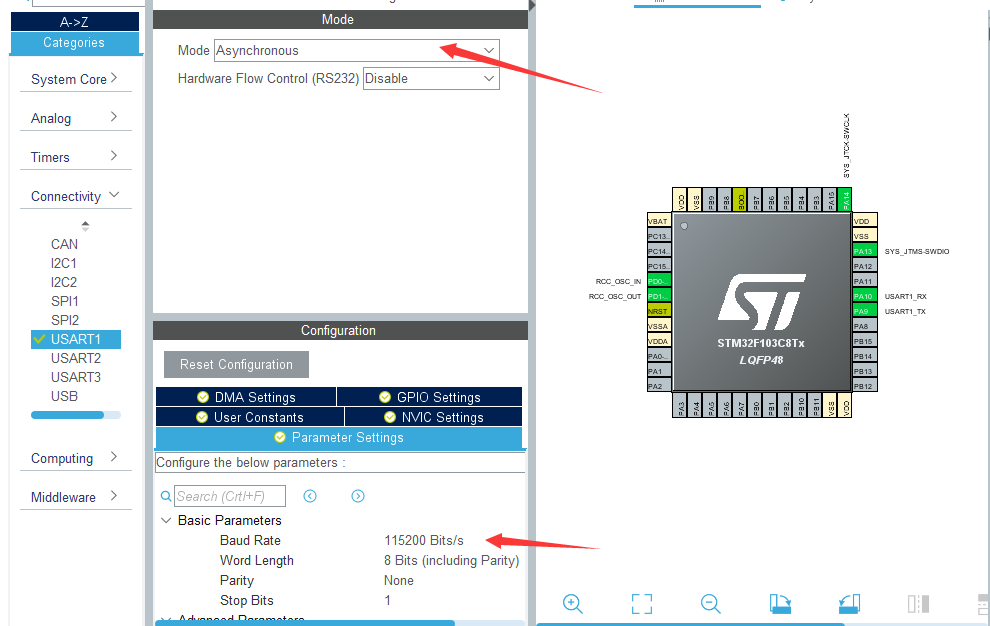Click the split view layout icon
990x626 pixels.
click(918, 603)
